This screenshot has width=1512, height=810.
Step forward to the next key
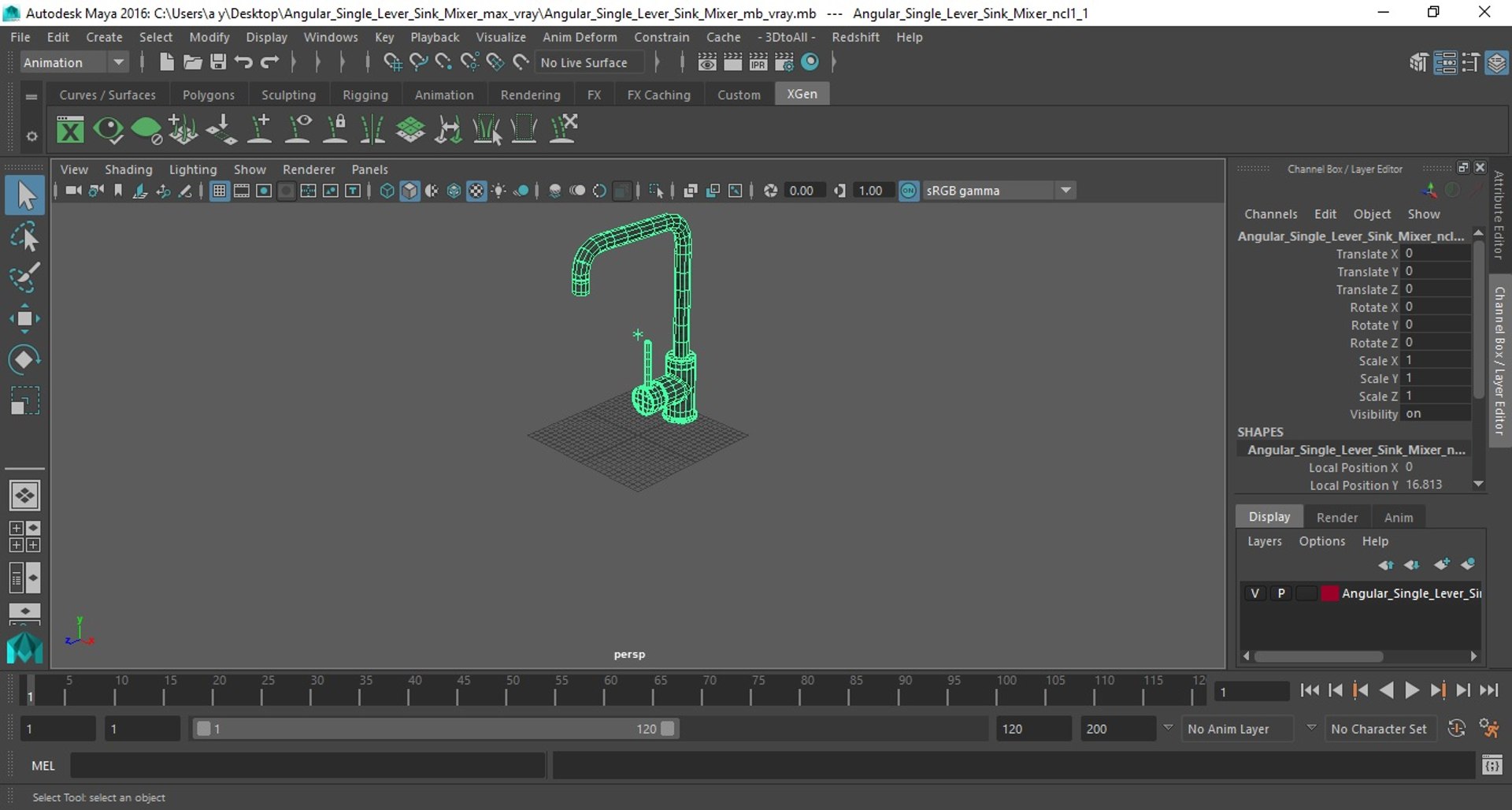tap(1437, 690)
